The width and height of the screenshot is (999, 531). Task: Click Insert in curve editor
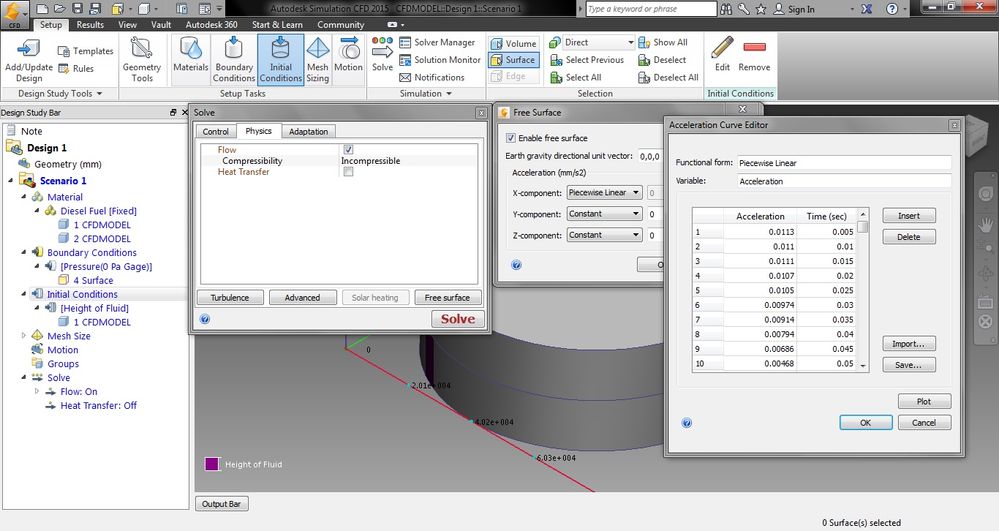909,215
